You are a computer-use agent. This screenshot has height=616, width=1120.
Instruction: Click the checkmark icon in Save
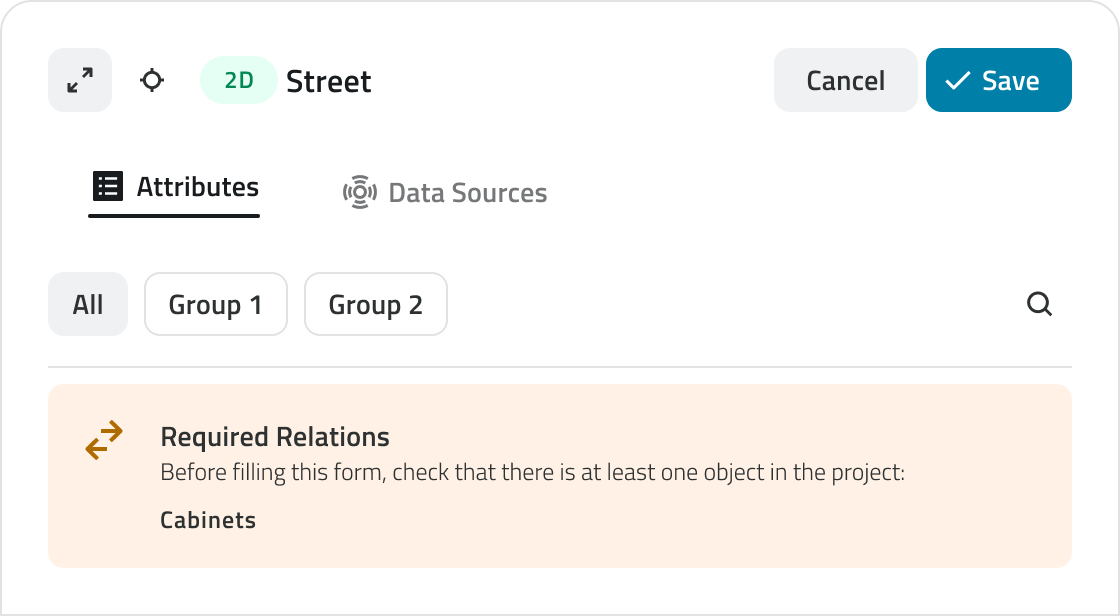[958, 80]
